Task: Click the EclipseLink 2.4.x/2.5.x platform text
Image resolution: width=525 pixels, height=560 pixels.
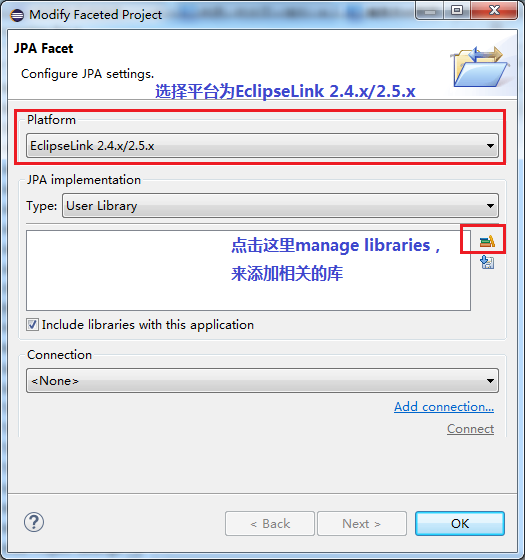Action: click(92, 146)
